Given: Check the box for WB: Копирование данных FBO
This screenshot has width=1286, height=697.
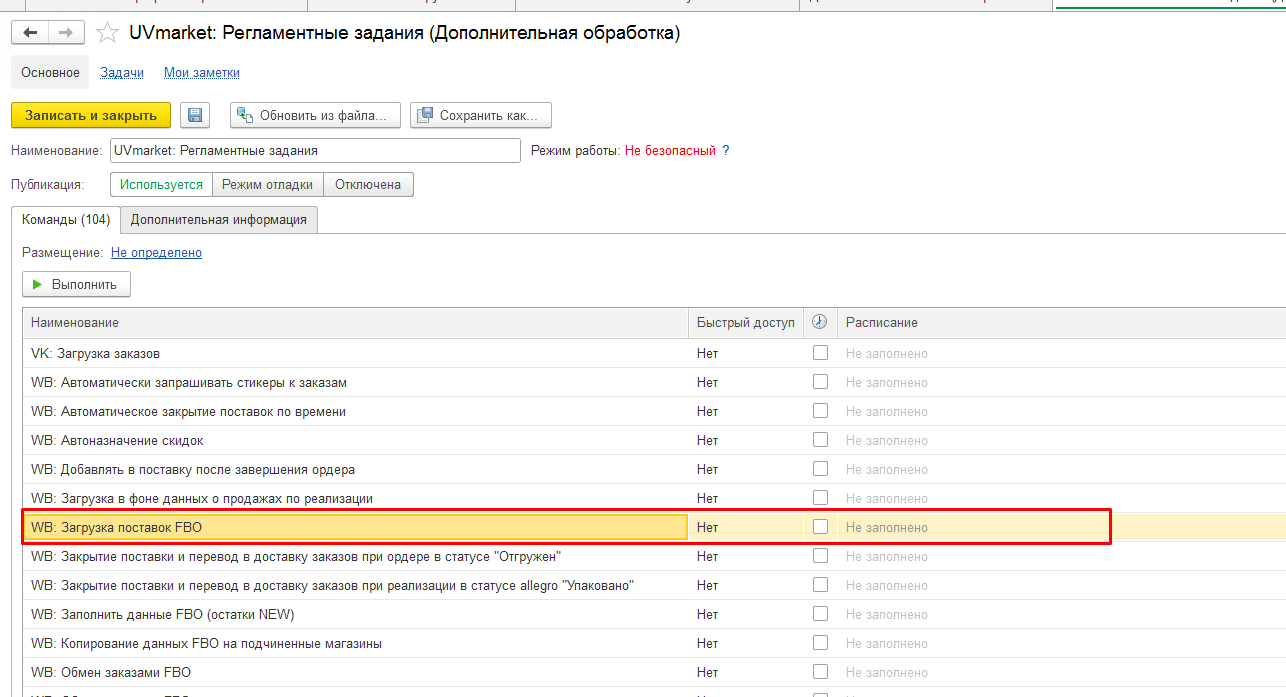Looking at the screenshot, I should point(820,643).
